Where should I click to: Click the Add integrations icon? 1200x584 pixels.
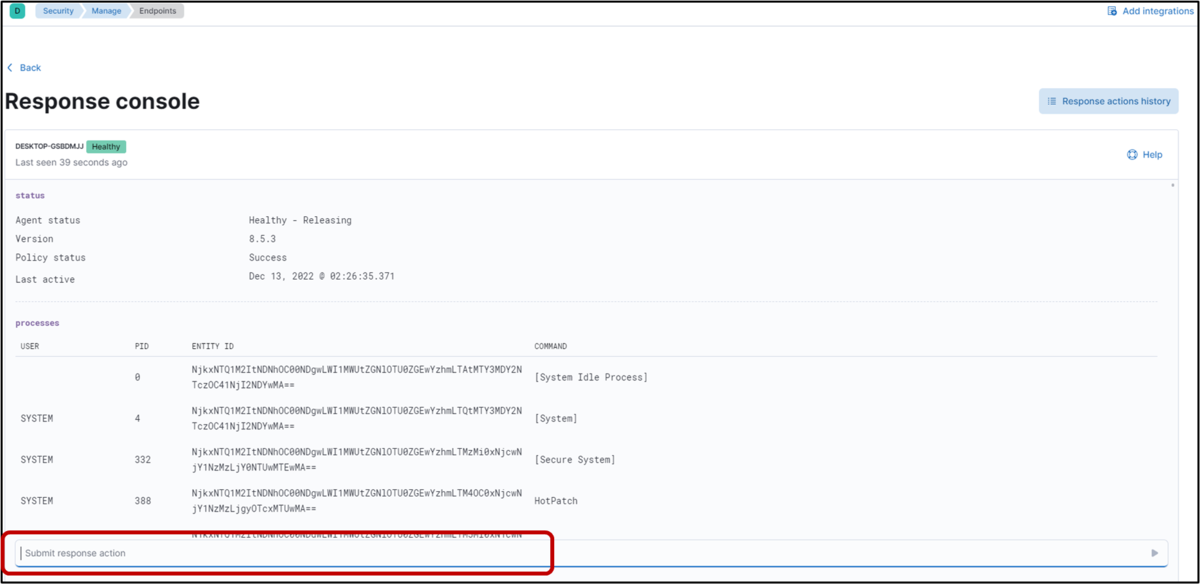click(1110, 10)
